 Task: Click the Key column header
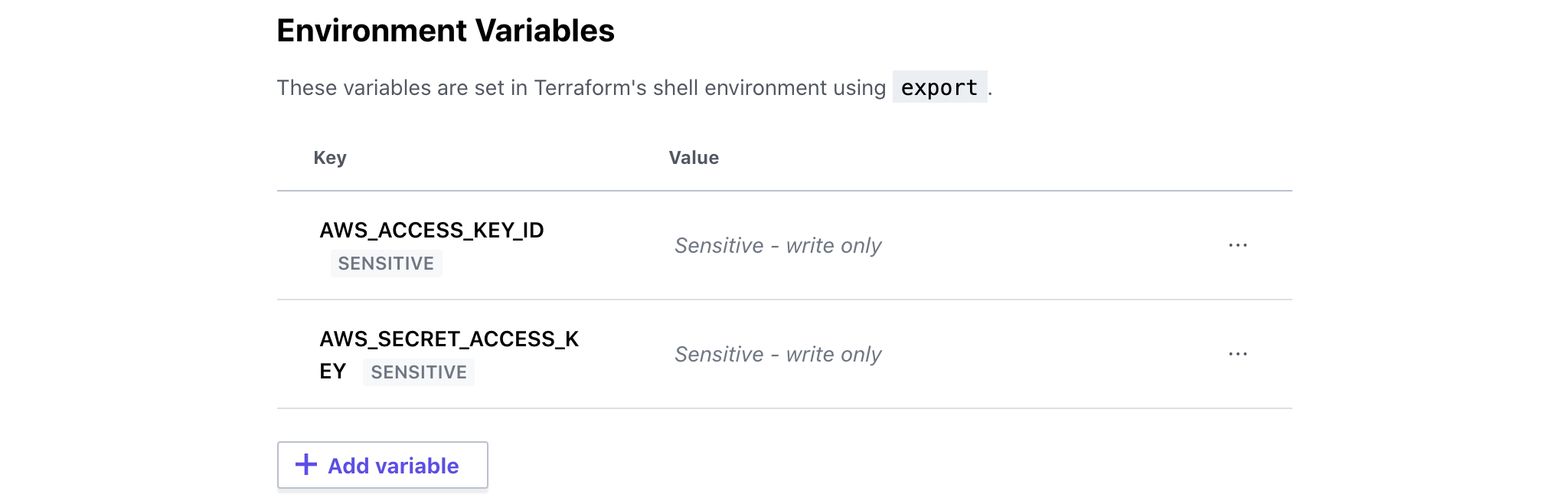(x=330, y=158)
